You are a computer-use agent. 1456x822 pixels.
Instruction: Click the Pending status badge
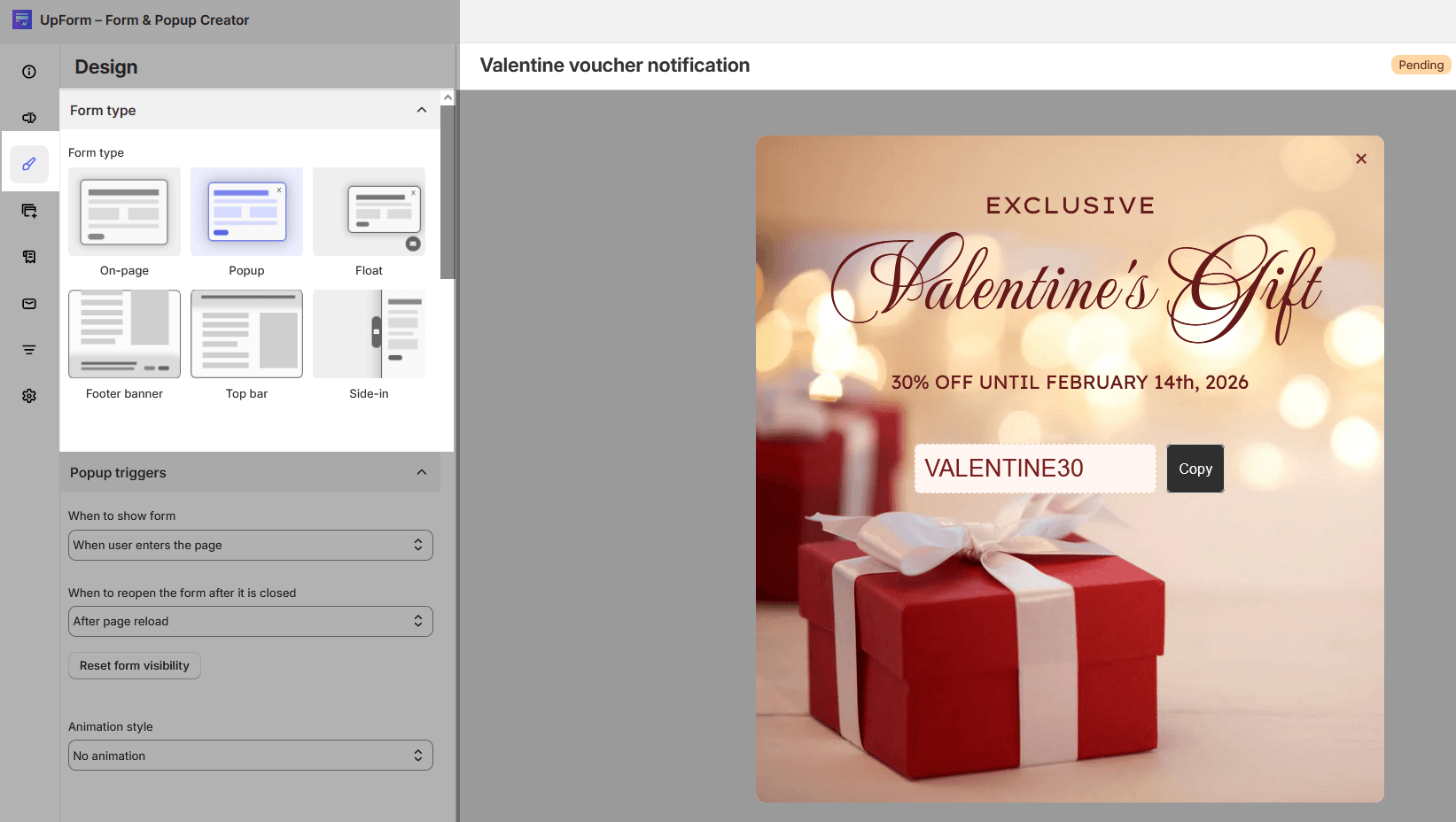pos(1421,65)
